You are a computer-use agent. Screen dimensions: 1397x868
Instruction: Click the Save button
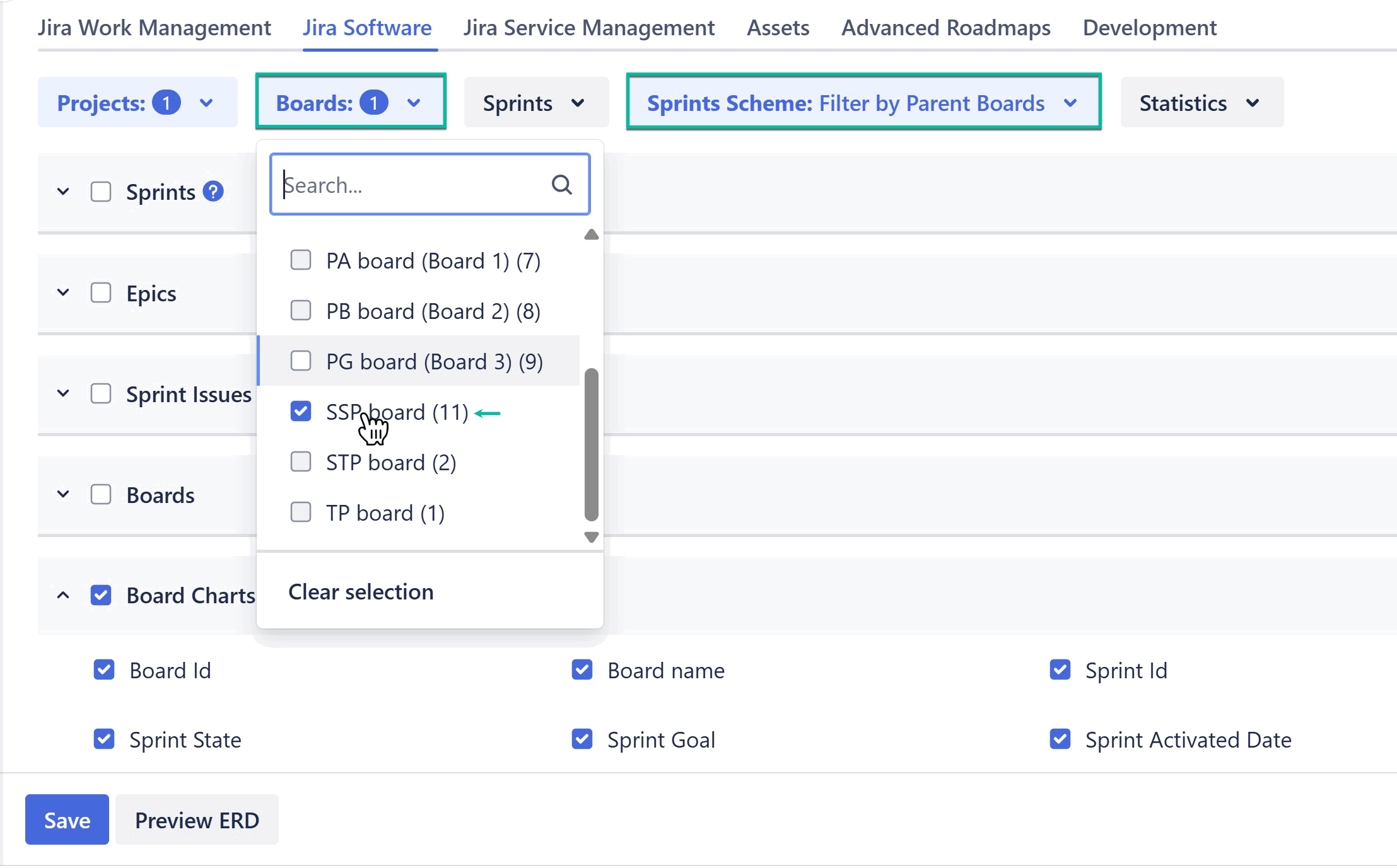(66, 819)
